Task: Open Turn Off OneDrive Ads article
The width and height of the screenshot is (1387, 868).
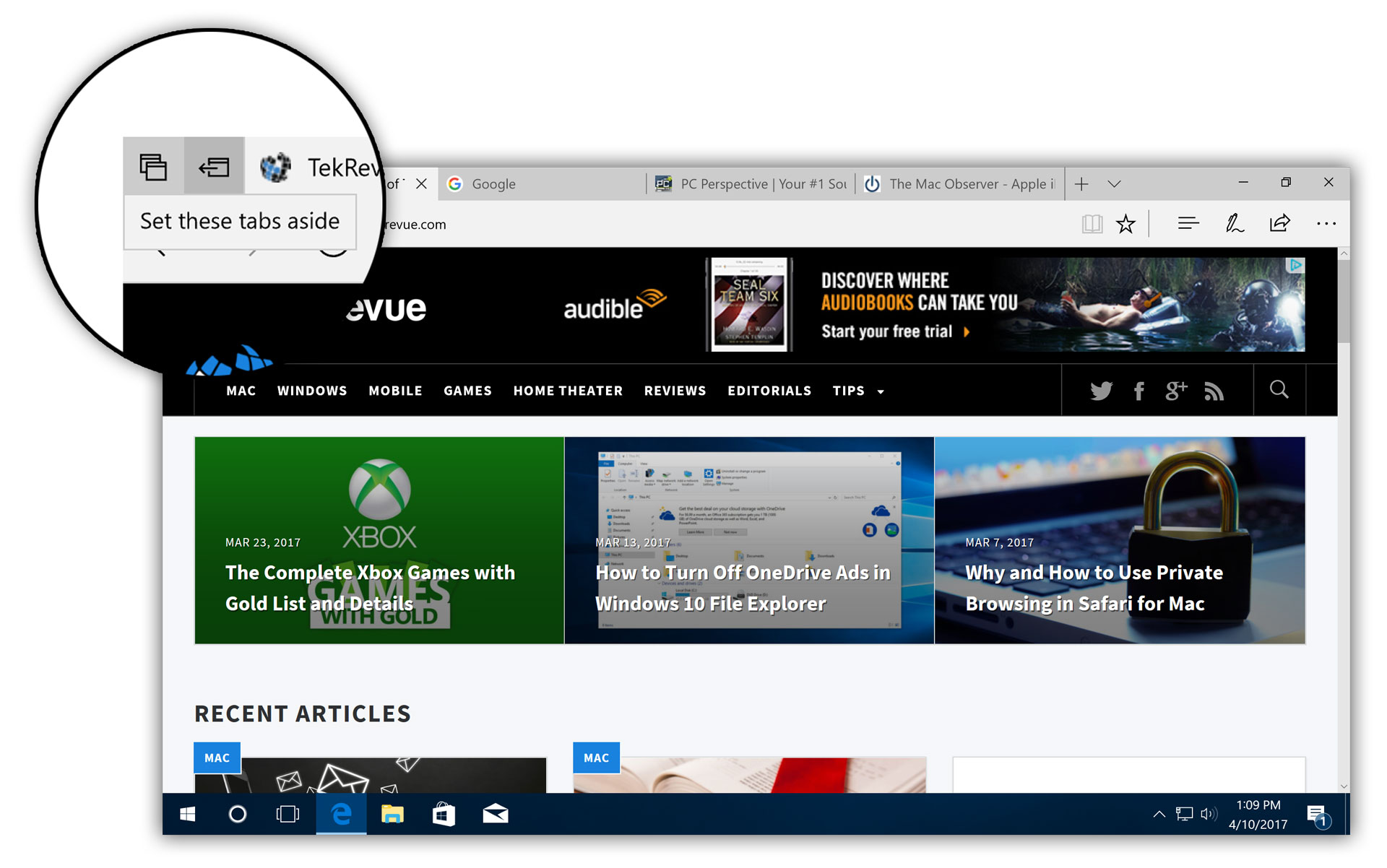Action: coord(749,540)
